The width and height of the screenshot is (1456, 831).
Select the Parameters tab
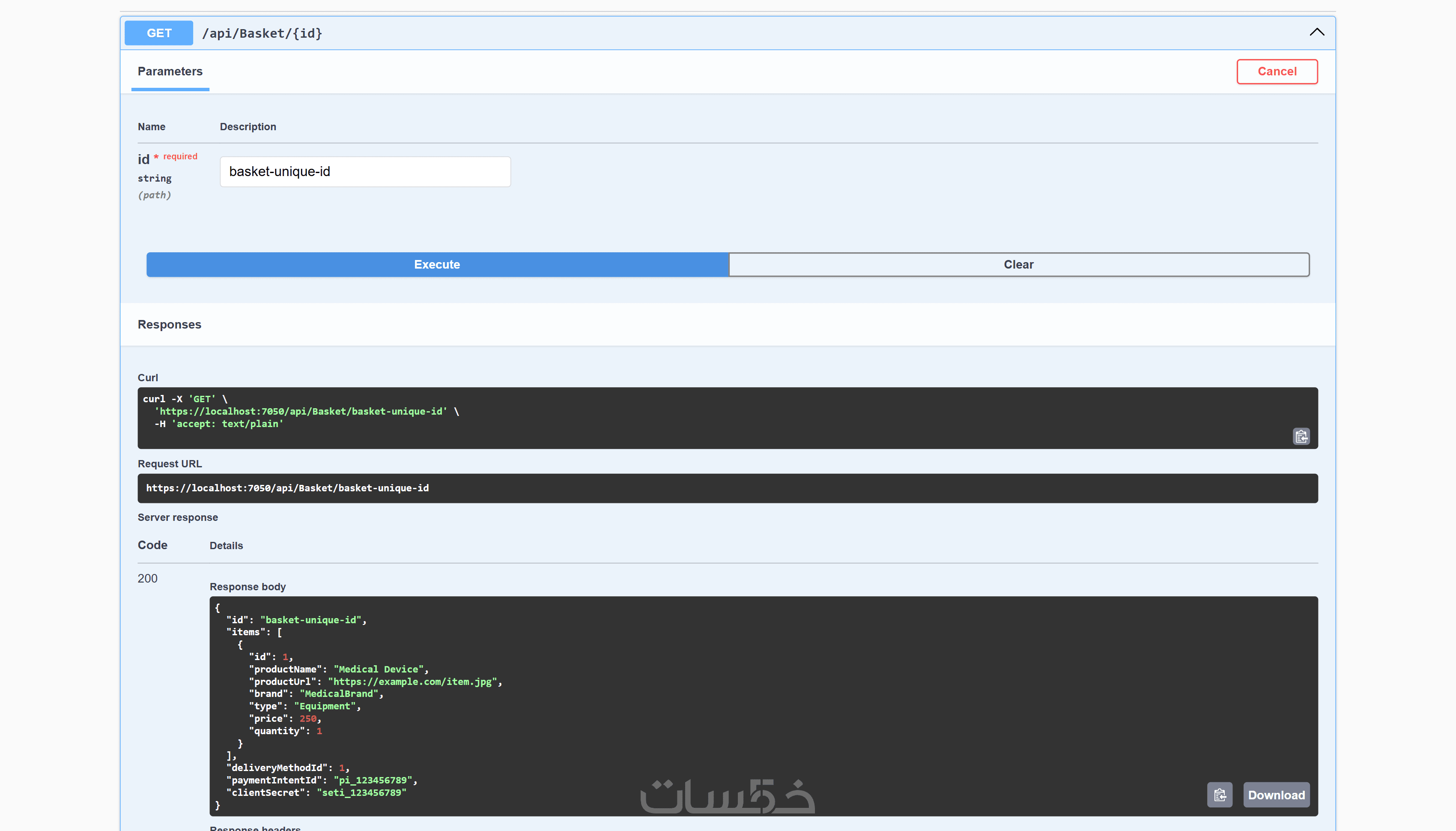point(170,72)
